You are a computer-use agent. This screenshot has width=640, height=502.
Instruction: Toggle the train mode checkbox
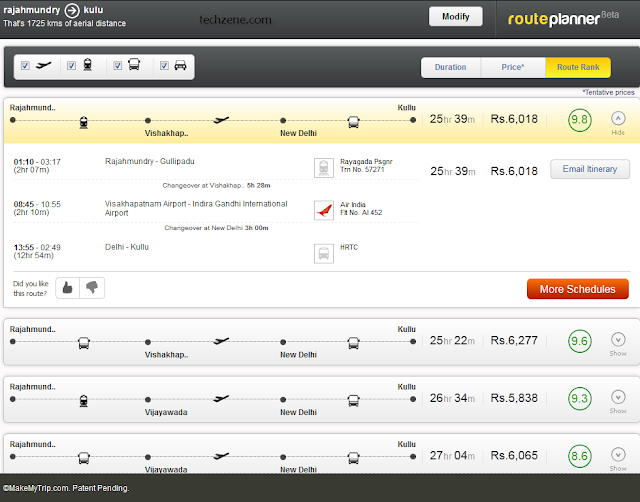coord(71,66)
